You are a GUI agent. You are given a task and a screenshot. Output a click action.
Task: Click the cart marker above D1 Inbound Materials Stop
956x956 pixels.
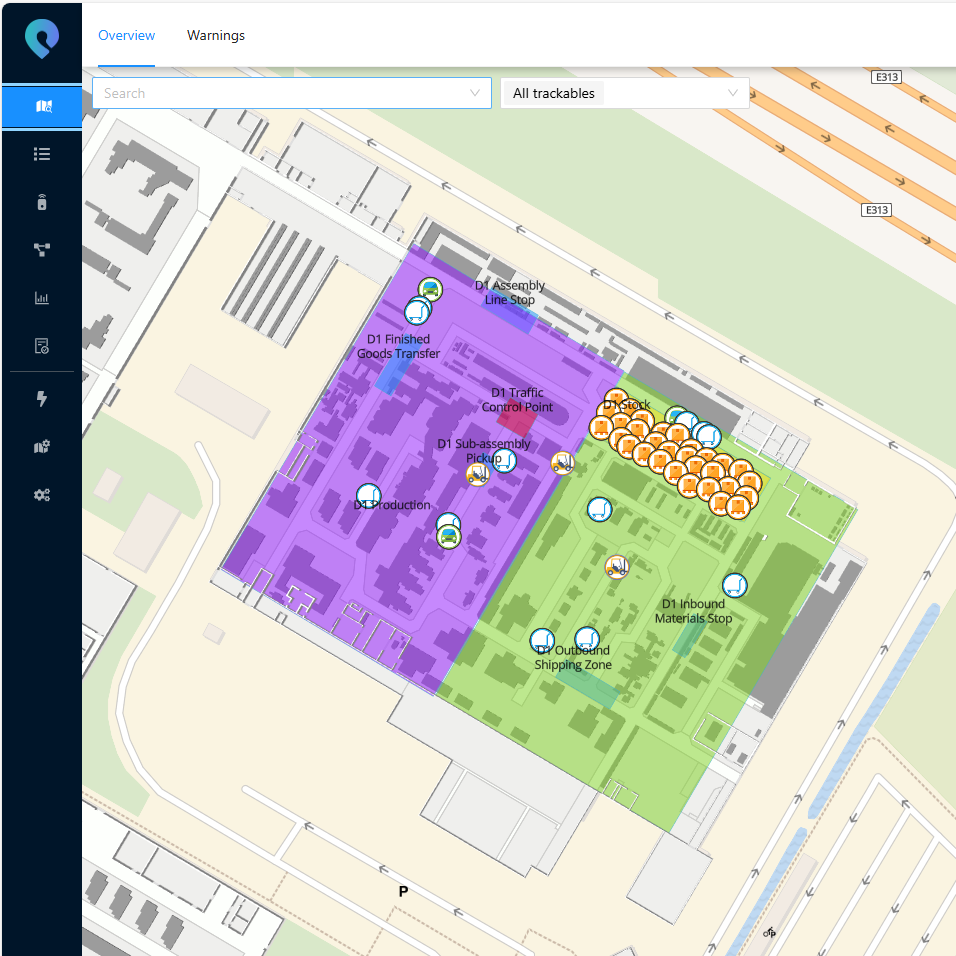734,585
